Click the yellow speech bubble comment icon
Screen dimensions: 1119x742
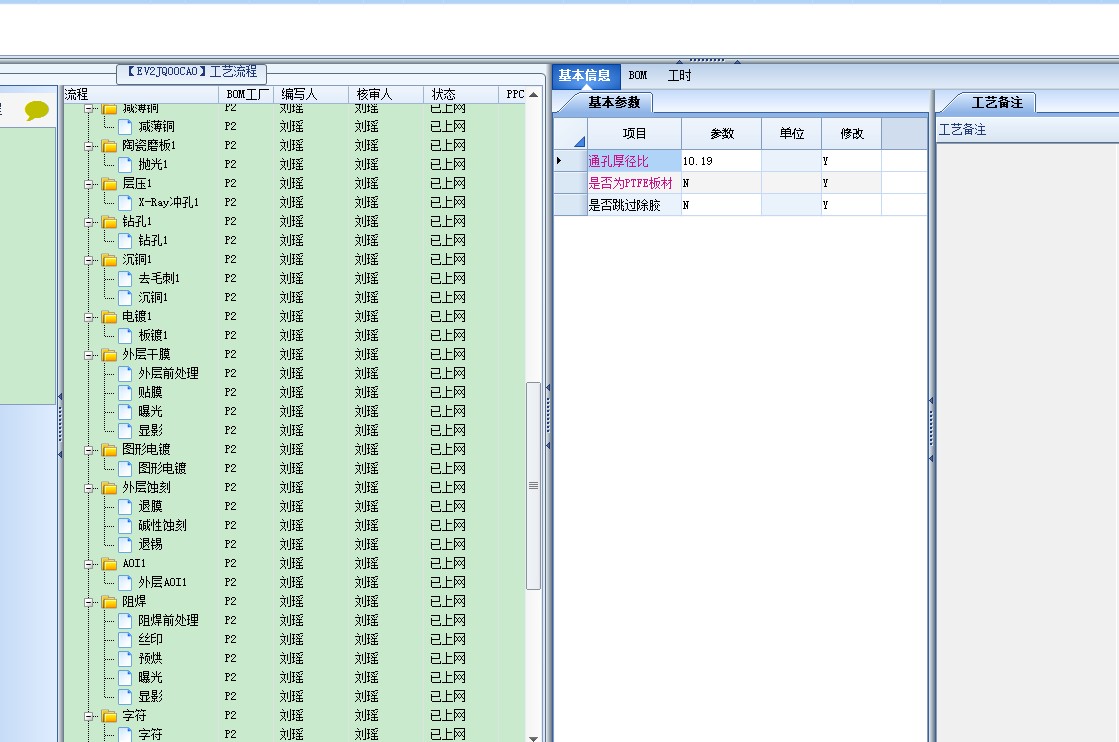36,110
